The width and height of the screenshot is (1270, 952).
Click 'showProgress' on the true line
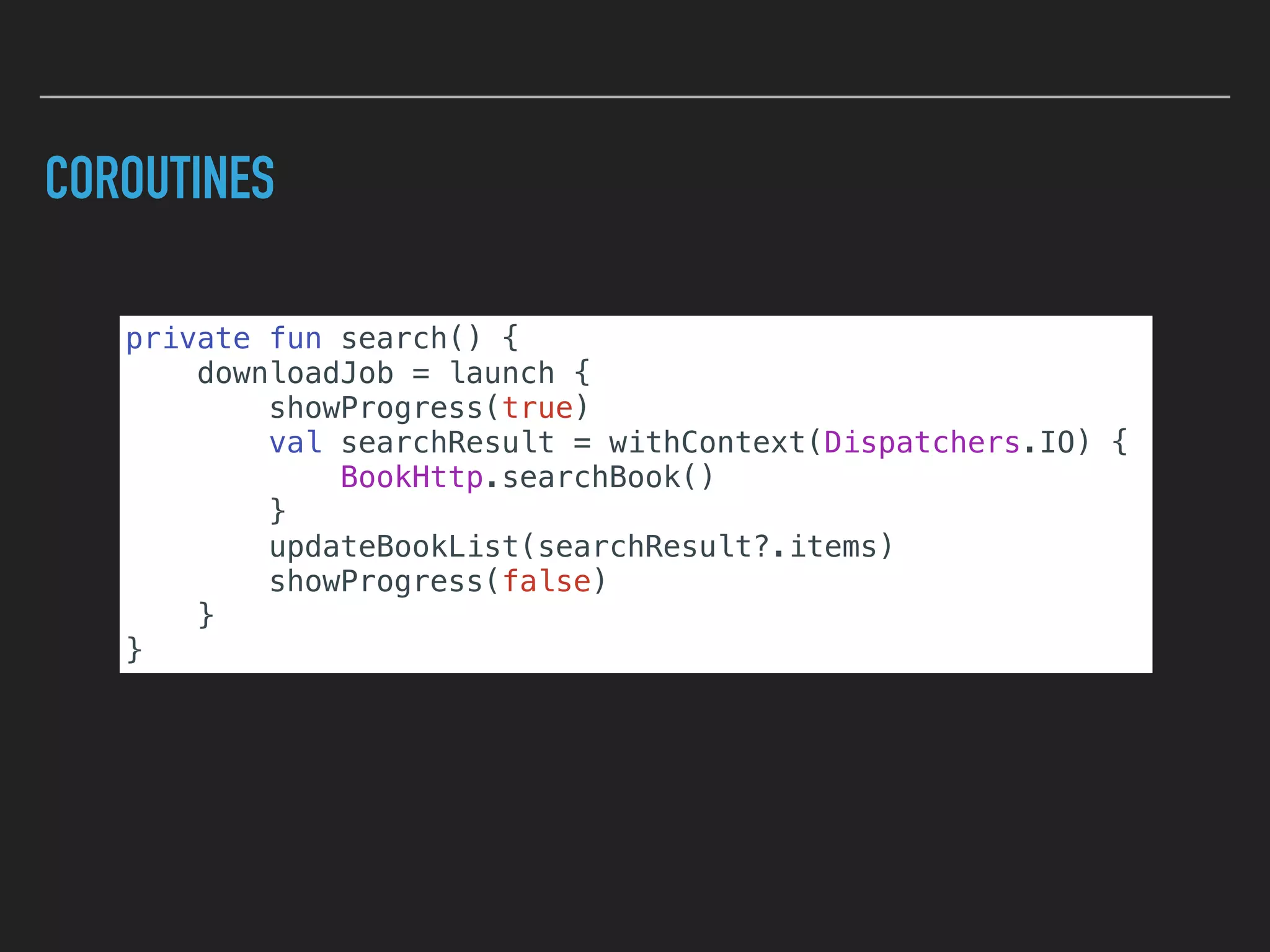click(x=376, y=408)
